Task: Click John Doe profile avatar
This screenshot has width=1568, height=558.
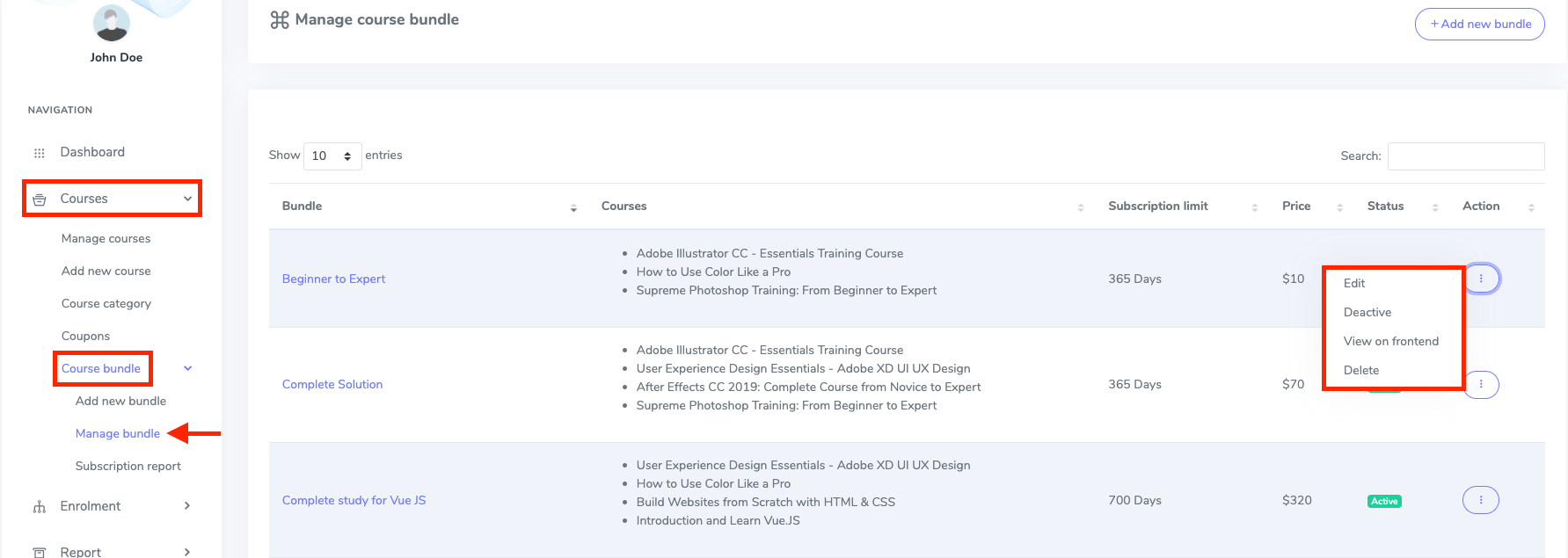Action: (112, 24)
